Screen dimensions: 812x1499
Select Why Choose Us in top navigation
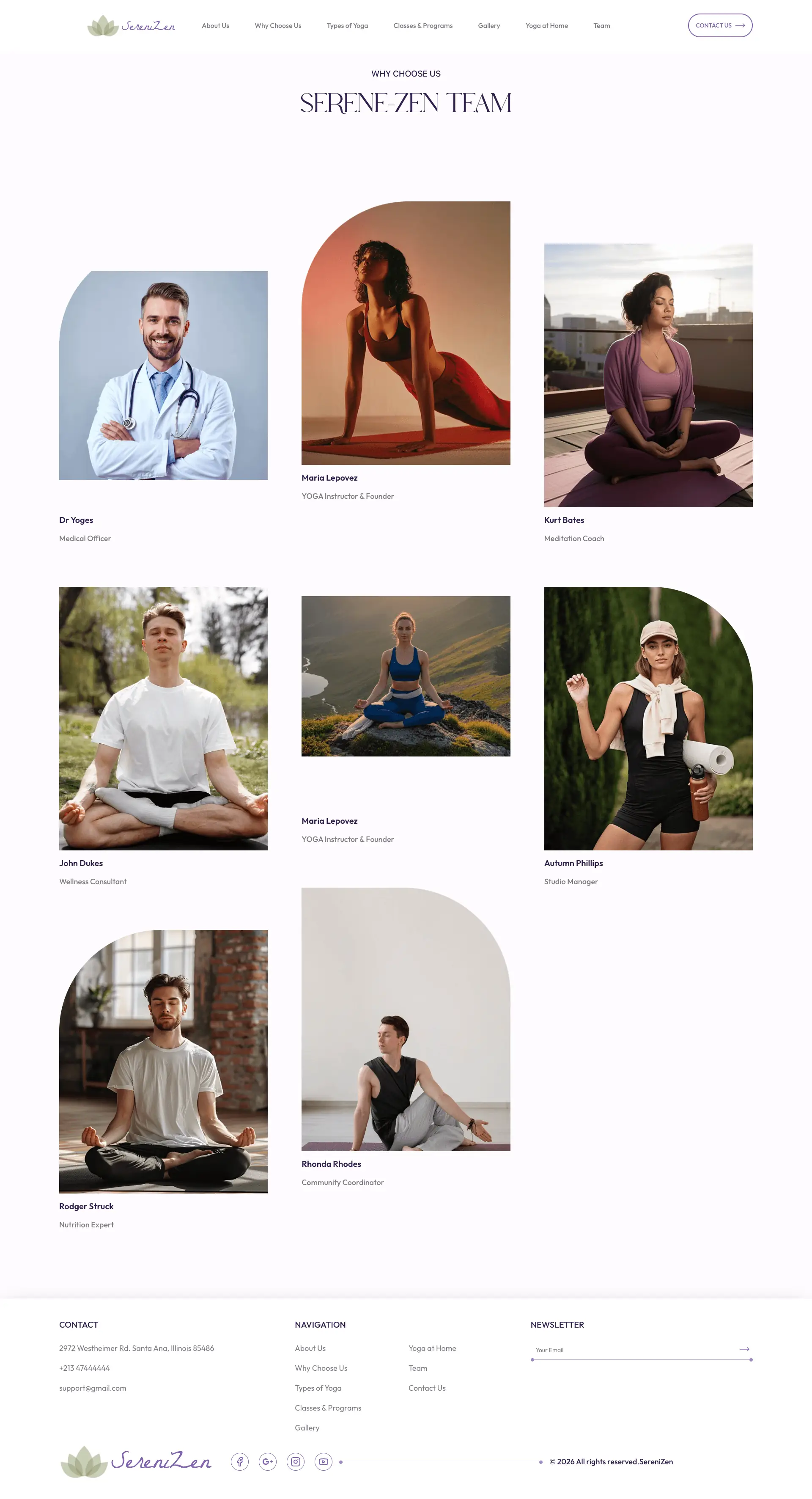tap(278, 26)
